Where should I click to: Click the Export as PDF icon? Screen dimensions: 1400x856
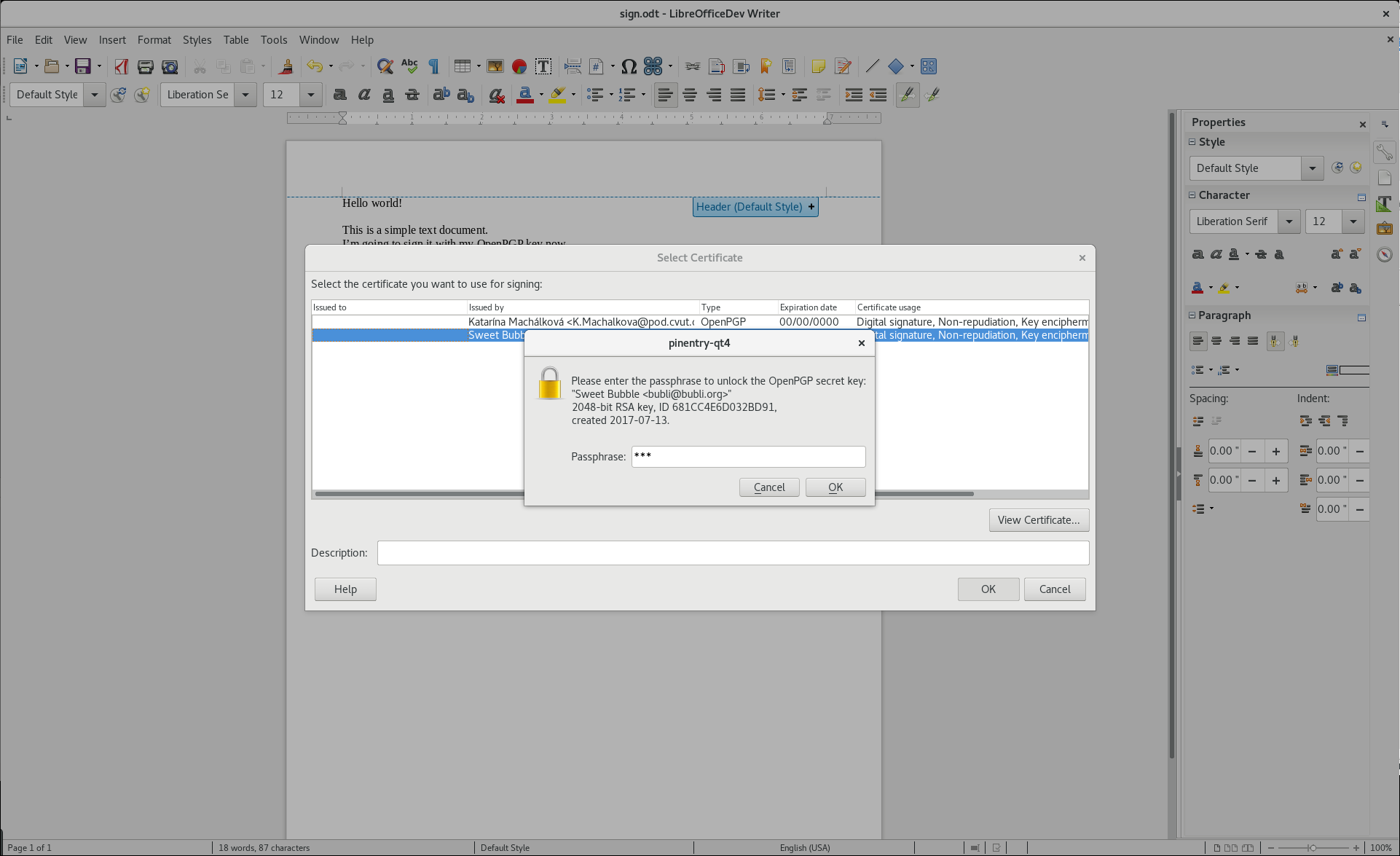click(x=121, y=66)
